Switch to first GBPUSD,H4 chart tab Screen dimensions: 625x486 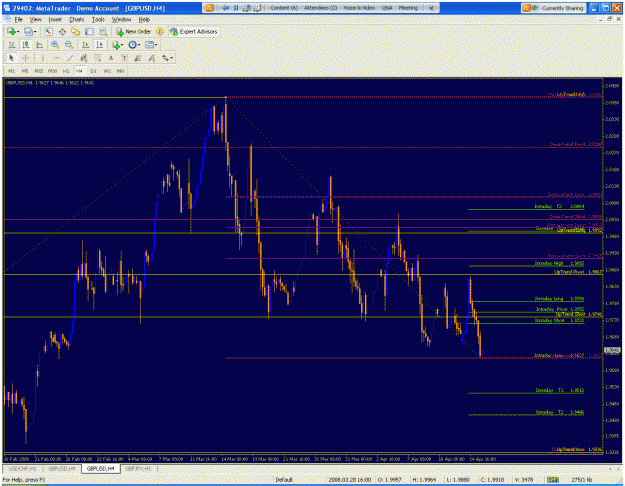(62, 468)
